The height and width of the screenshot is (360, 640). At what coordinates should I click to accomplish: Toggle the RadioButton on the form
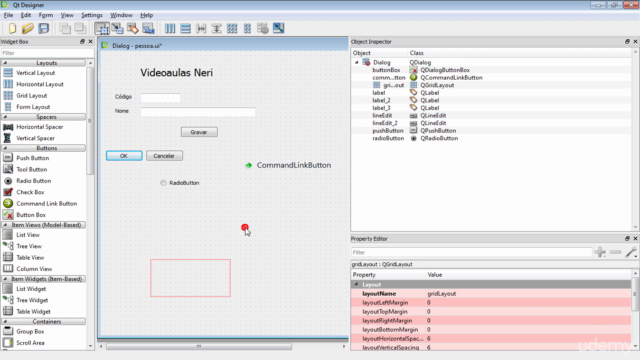click(163, 183)
